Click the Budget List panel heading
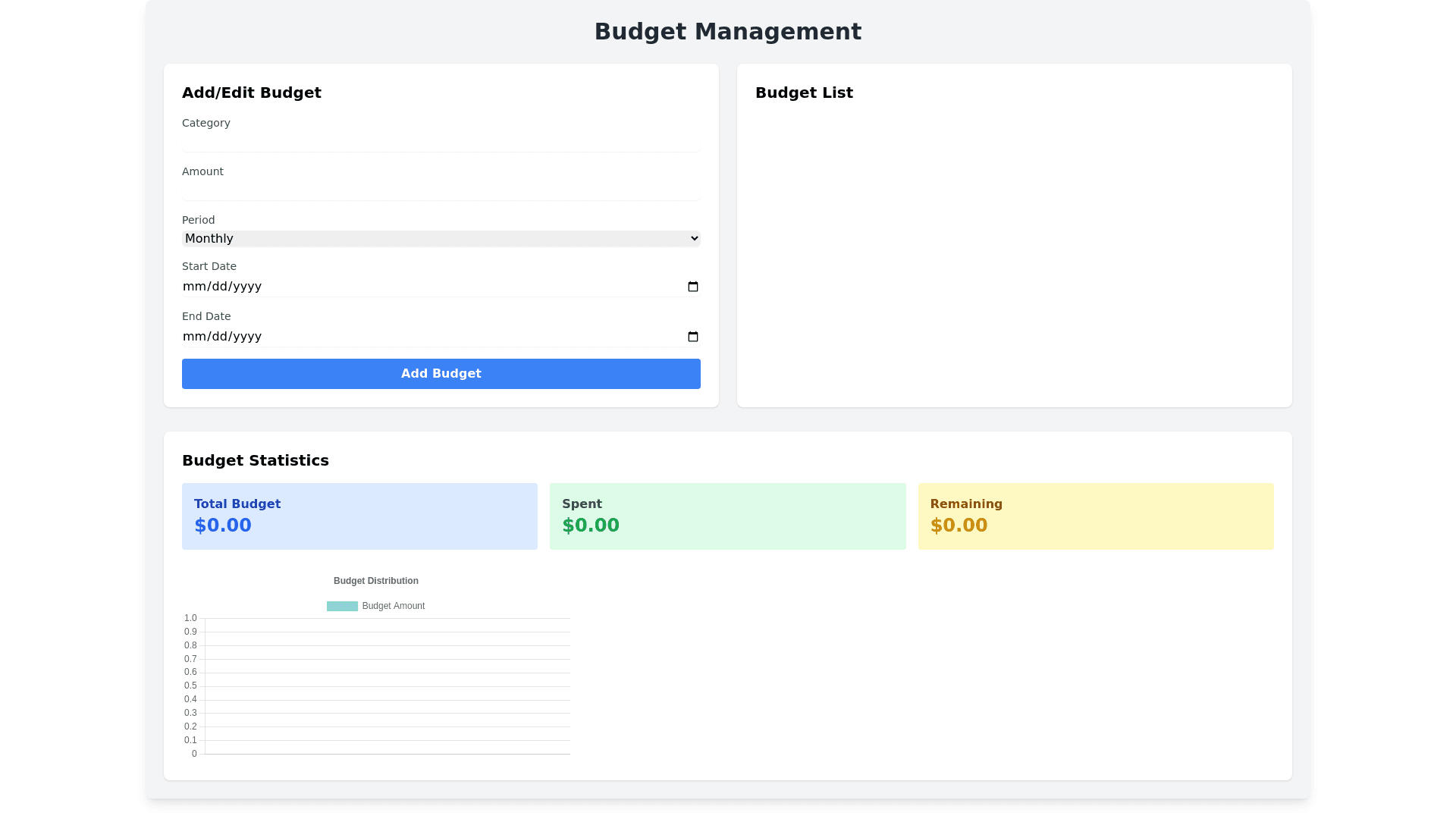Image resolution: width=1456 pixels, height=819 pixels. [804, 93]
